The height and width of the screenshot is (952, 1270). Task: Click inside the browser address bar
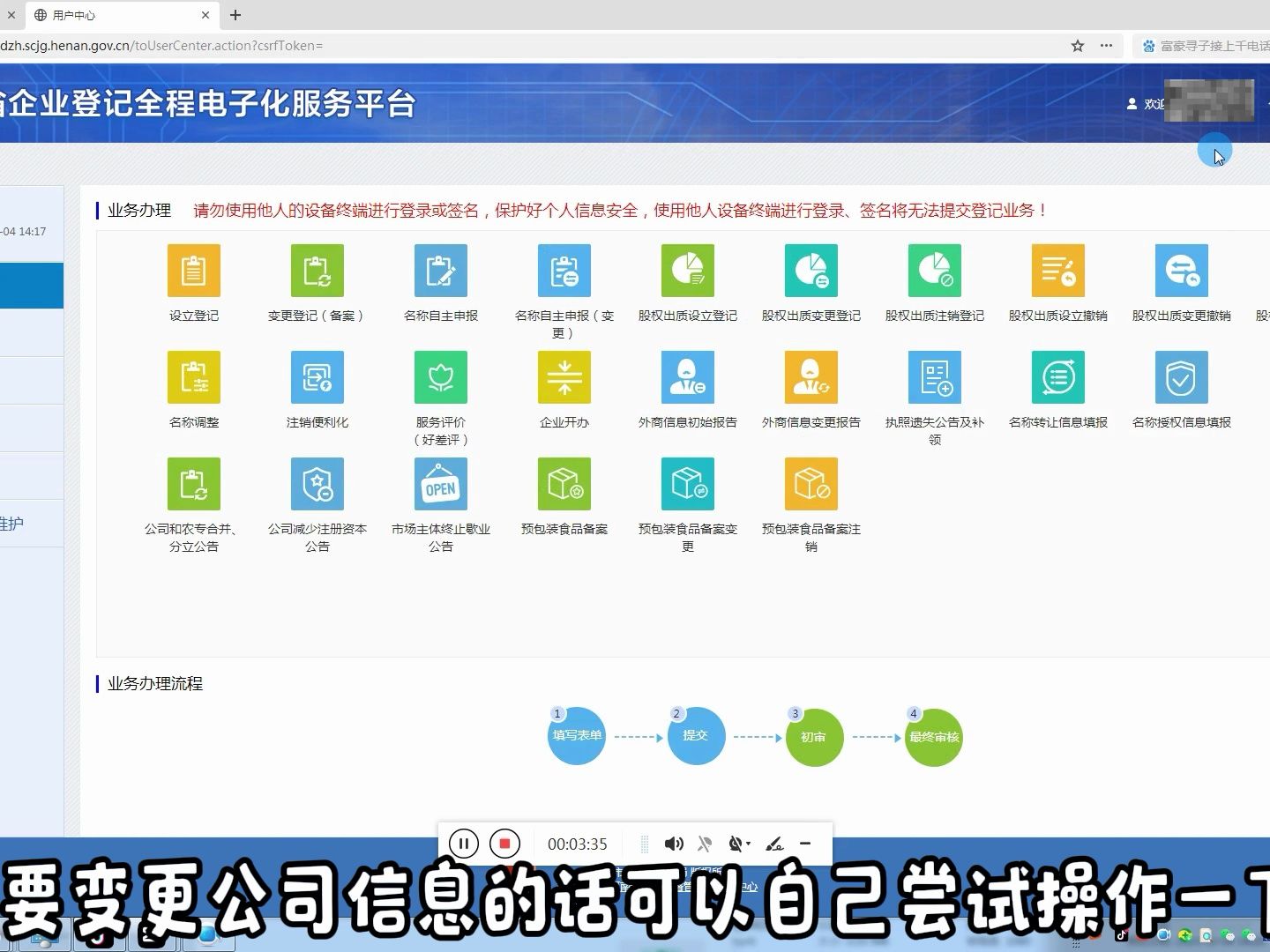tap(529, 45)
